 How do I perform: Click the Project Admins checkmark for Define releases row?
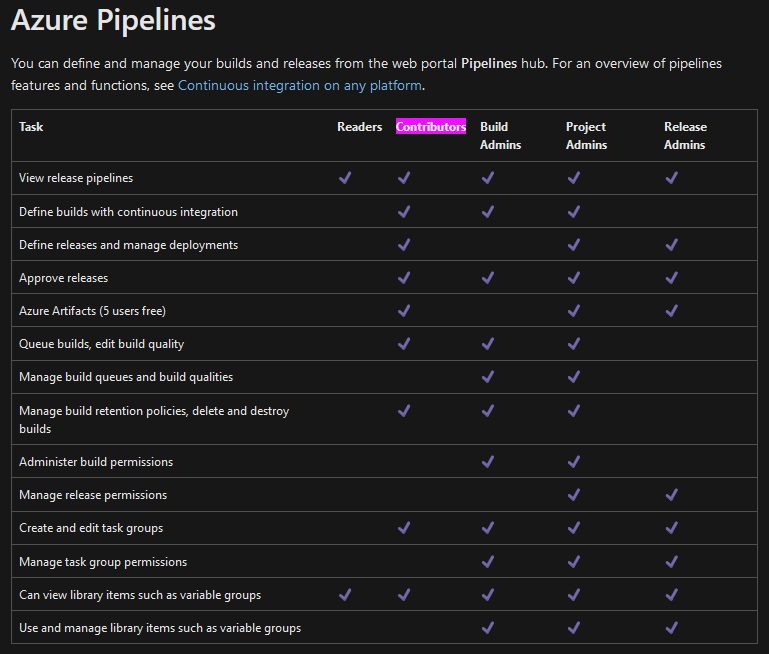(x=574, y=245)
